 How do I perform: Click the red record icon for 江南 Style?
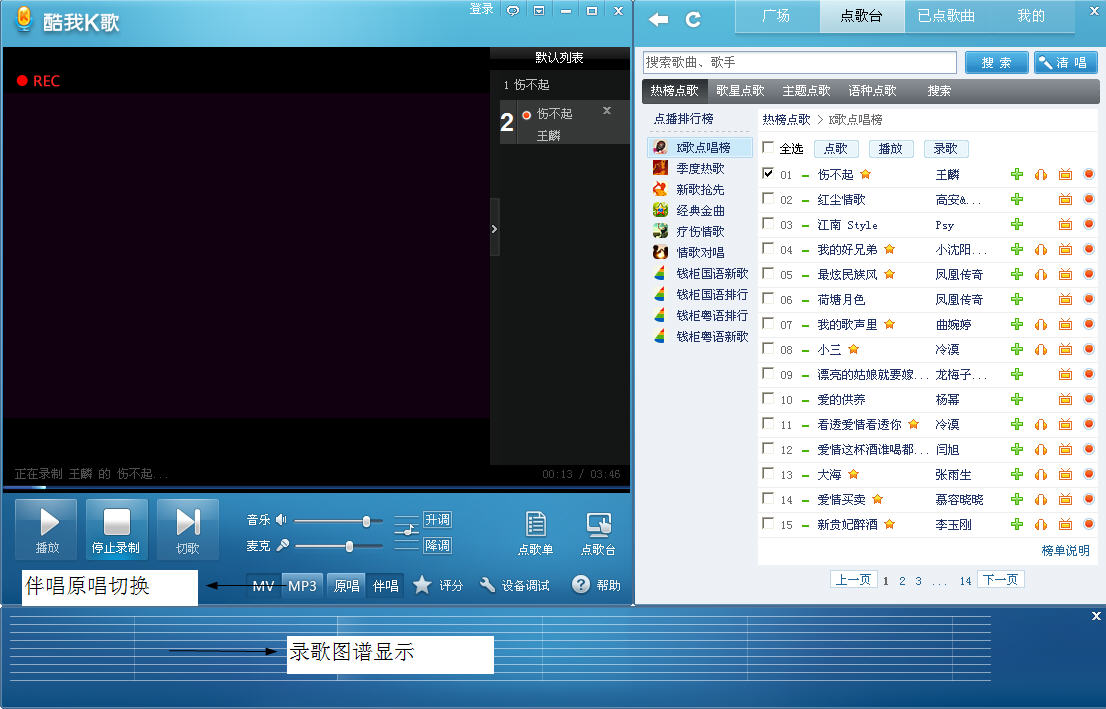point(1089,224)
